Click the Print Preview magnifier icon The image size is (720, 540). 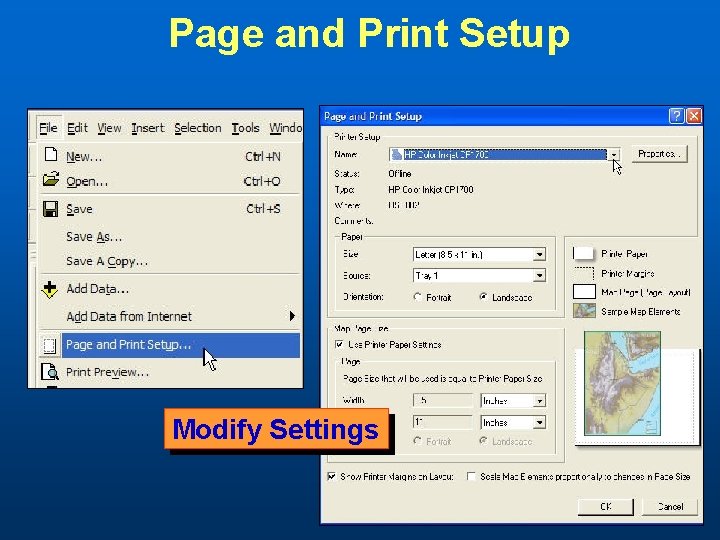pyautogui.click(x=50, y=371)
